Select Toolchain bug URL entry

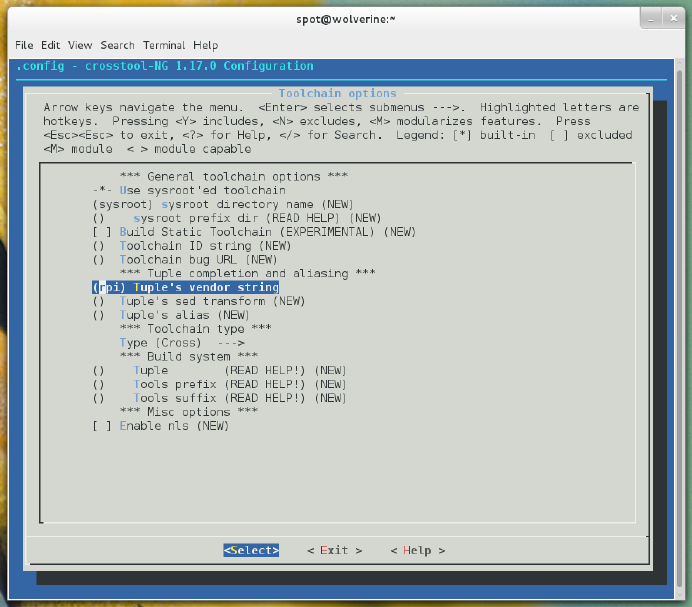(185, 260)
